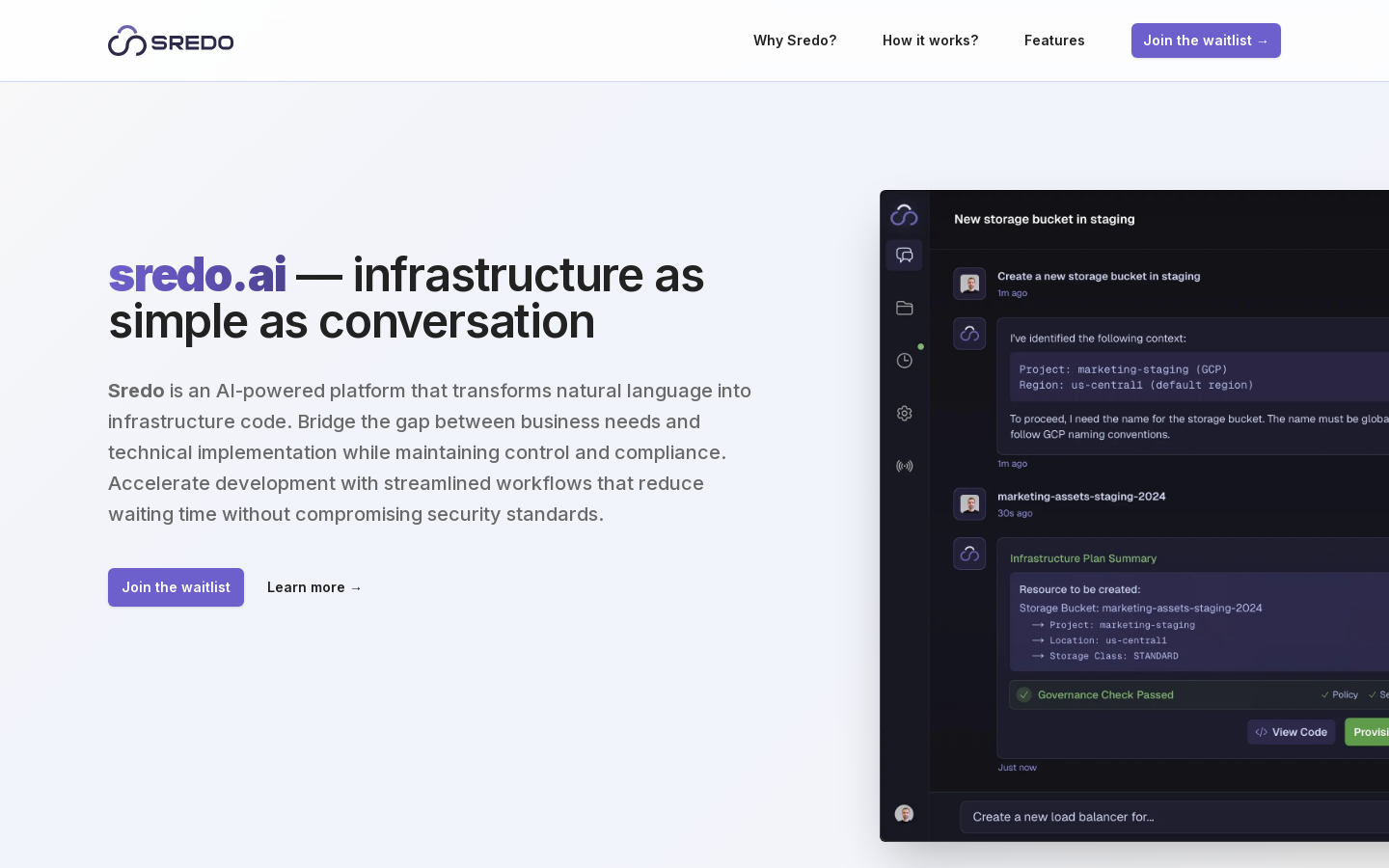Open the folder icon in app sidebar
This screenshot has height=868, width=1389.
[904, 308]
